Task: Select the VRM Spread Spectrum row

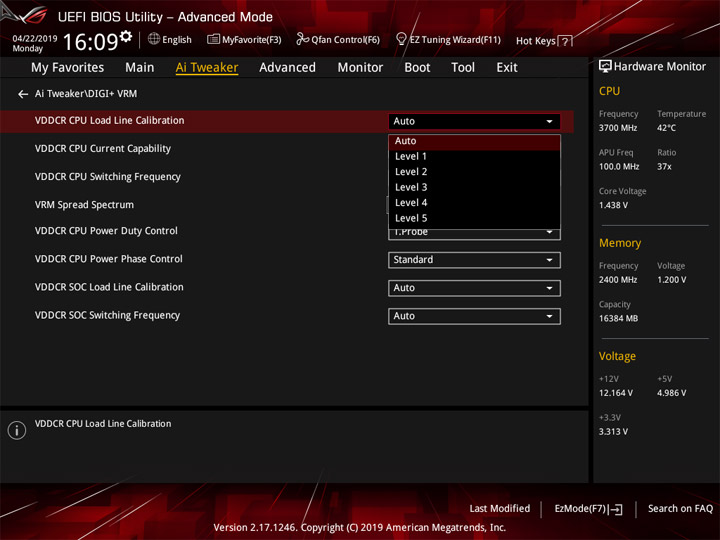Action: point(84,205)
